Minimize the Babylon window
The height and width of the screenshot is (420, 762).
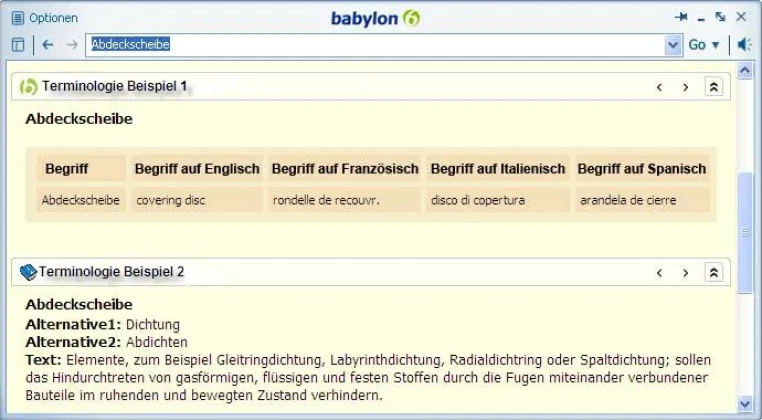tap(701, 20)
